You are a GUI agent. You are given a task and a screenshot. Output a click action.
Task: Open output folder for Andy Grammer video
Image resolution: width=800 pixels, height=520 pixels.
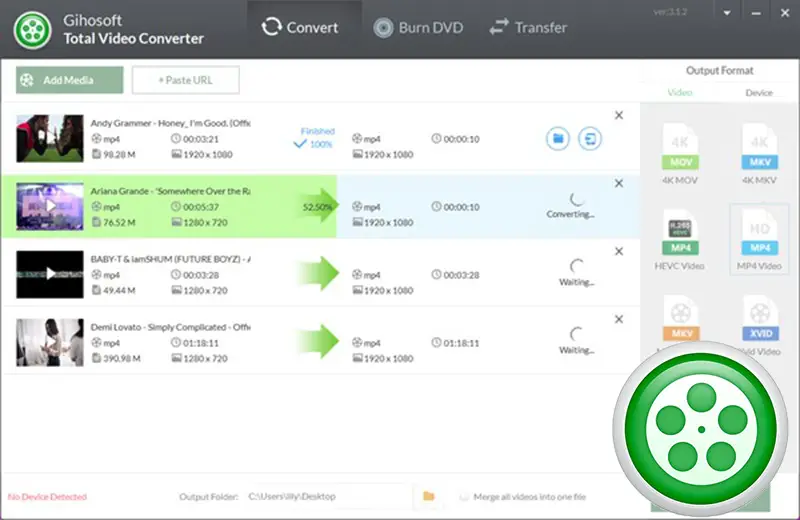[558, 138]
